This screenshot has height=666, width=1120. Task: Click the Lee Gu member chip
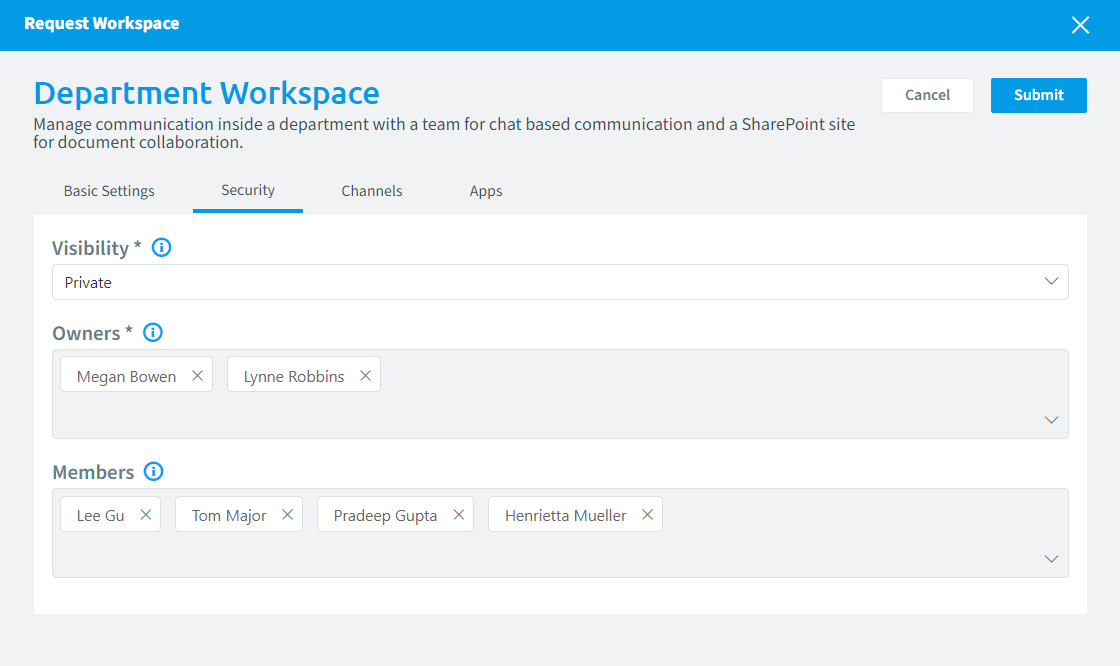(x=111, y=515)
